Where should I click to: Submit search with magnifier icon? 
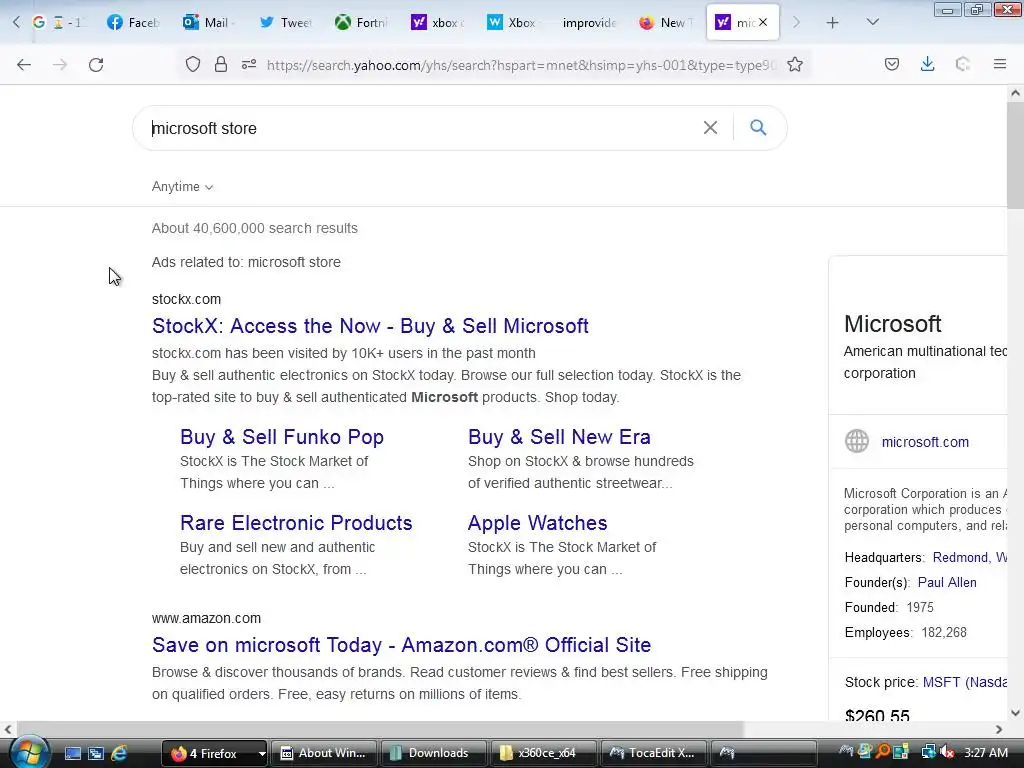(758, 127)
